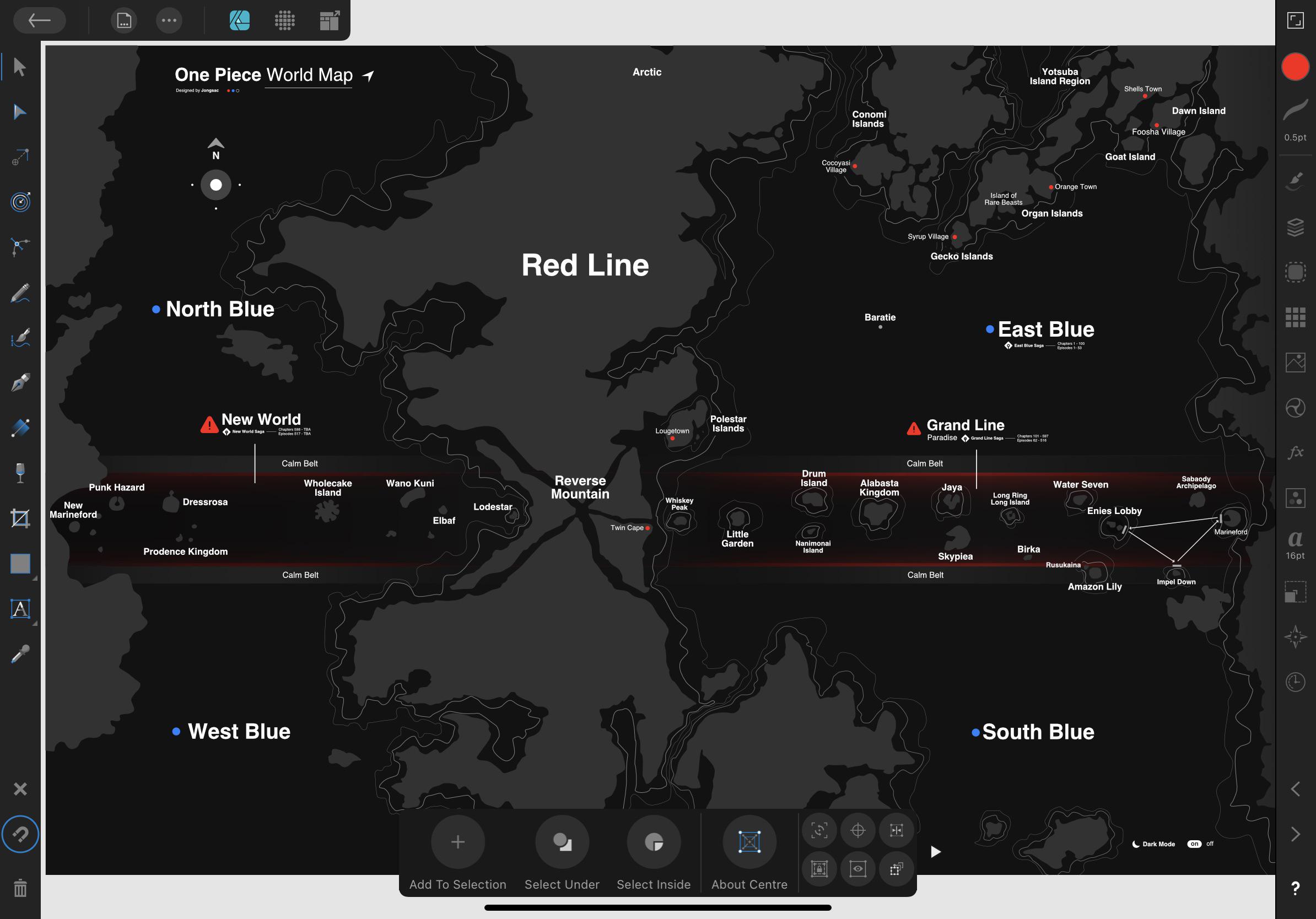Toggle visibility with the eye icon in the context bar

pos(858,869)
